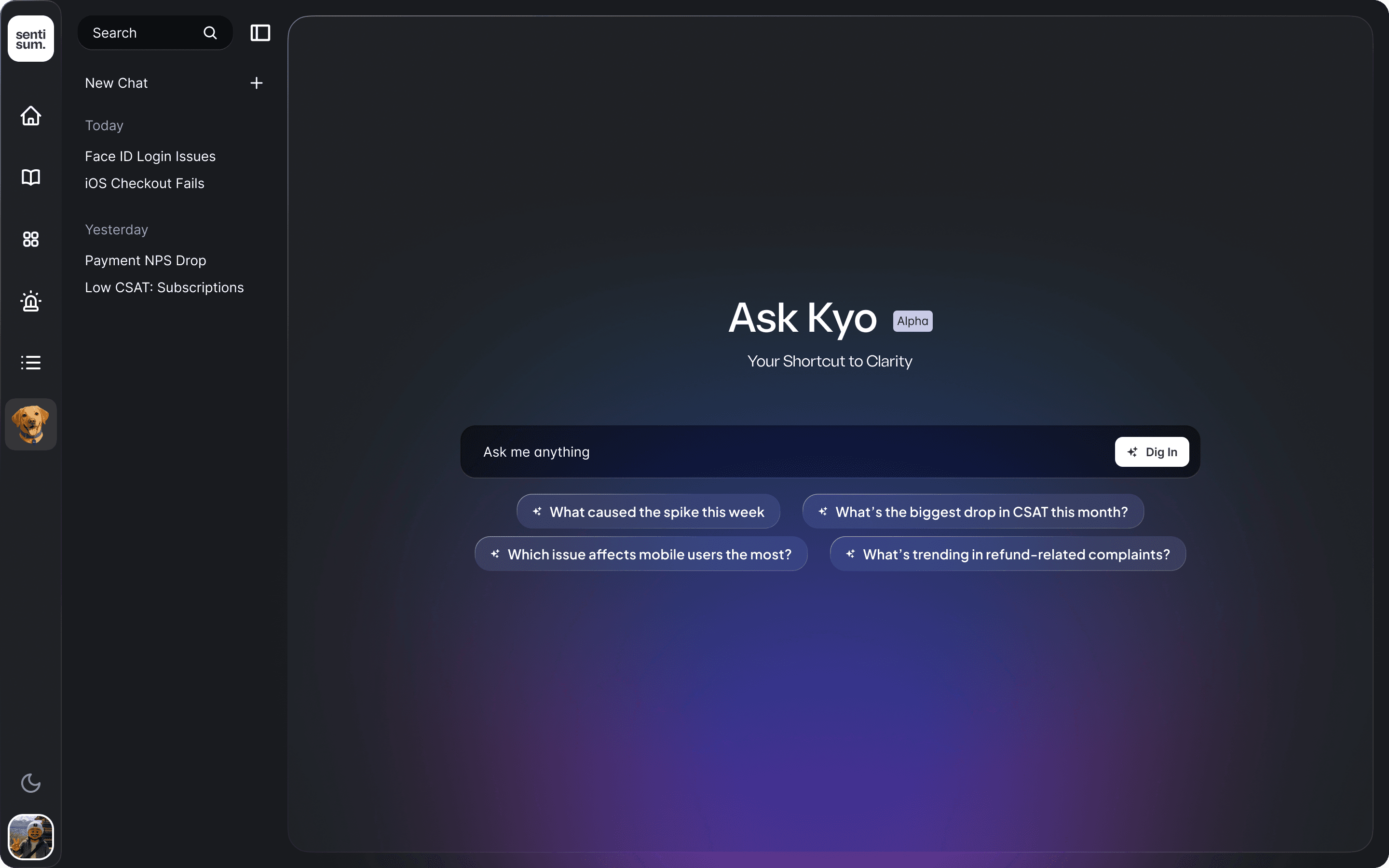Select "What caused the spike this week" suggestion
Viewport: 1389px width, 868px height.
click(x=649, y=512)
